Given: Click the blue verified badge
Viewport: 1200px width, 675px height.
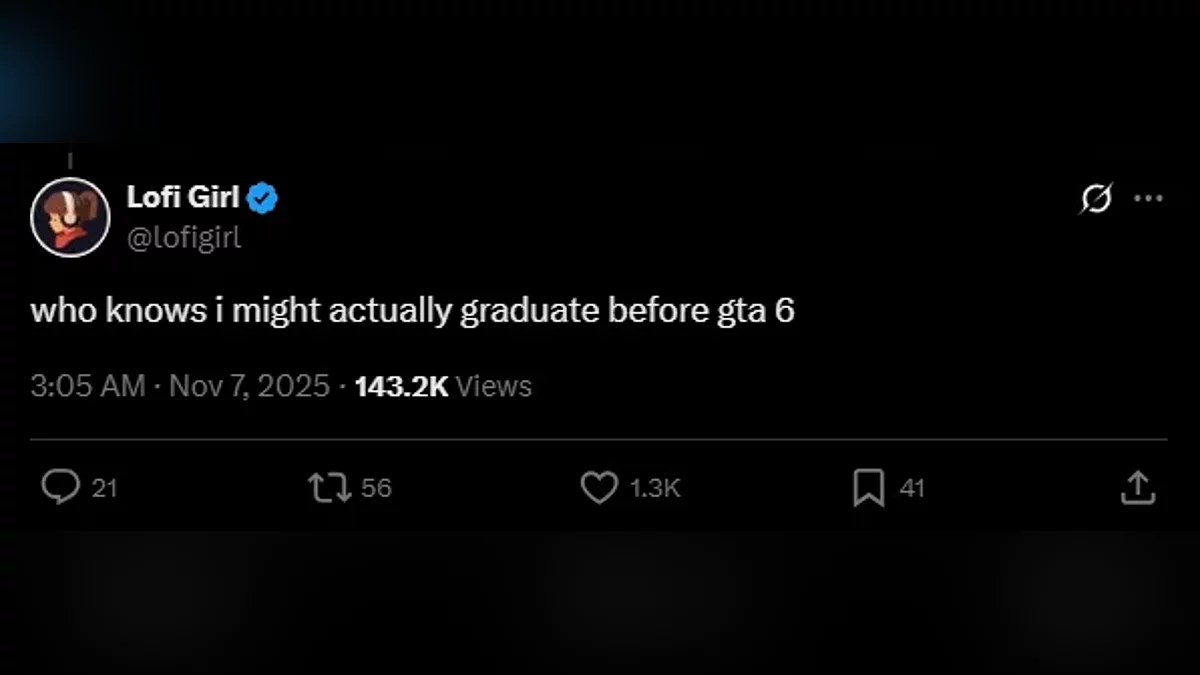Looking at the screenshot, I should tap(263, 199).
